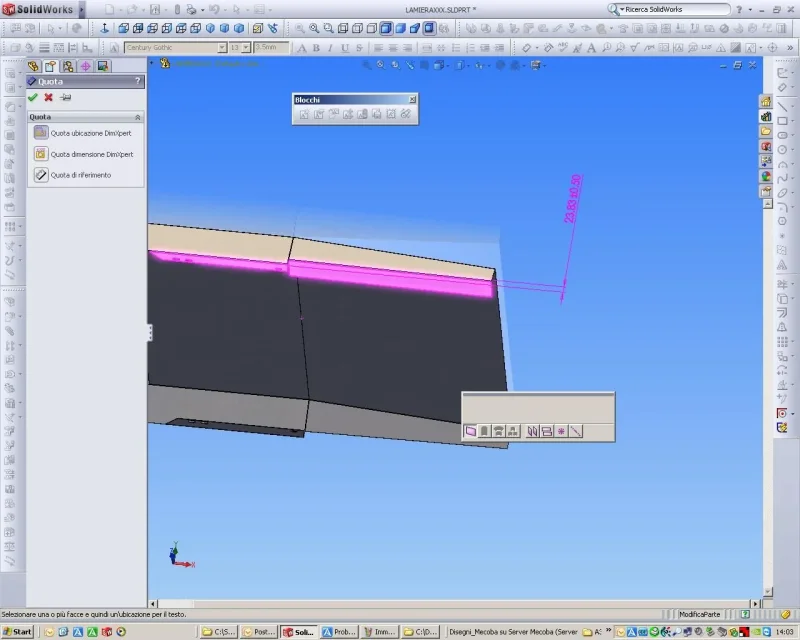Open the Appearances color ball task pane tab
Image resolution: width=800 pixels, height=640 pixels.
[x=766, y=177]
